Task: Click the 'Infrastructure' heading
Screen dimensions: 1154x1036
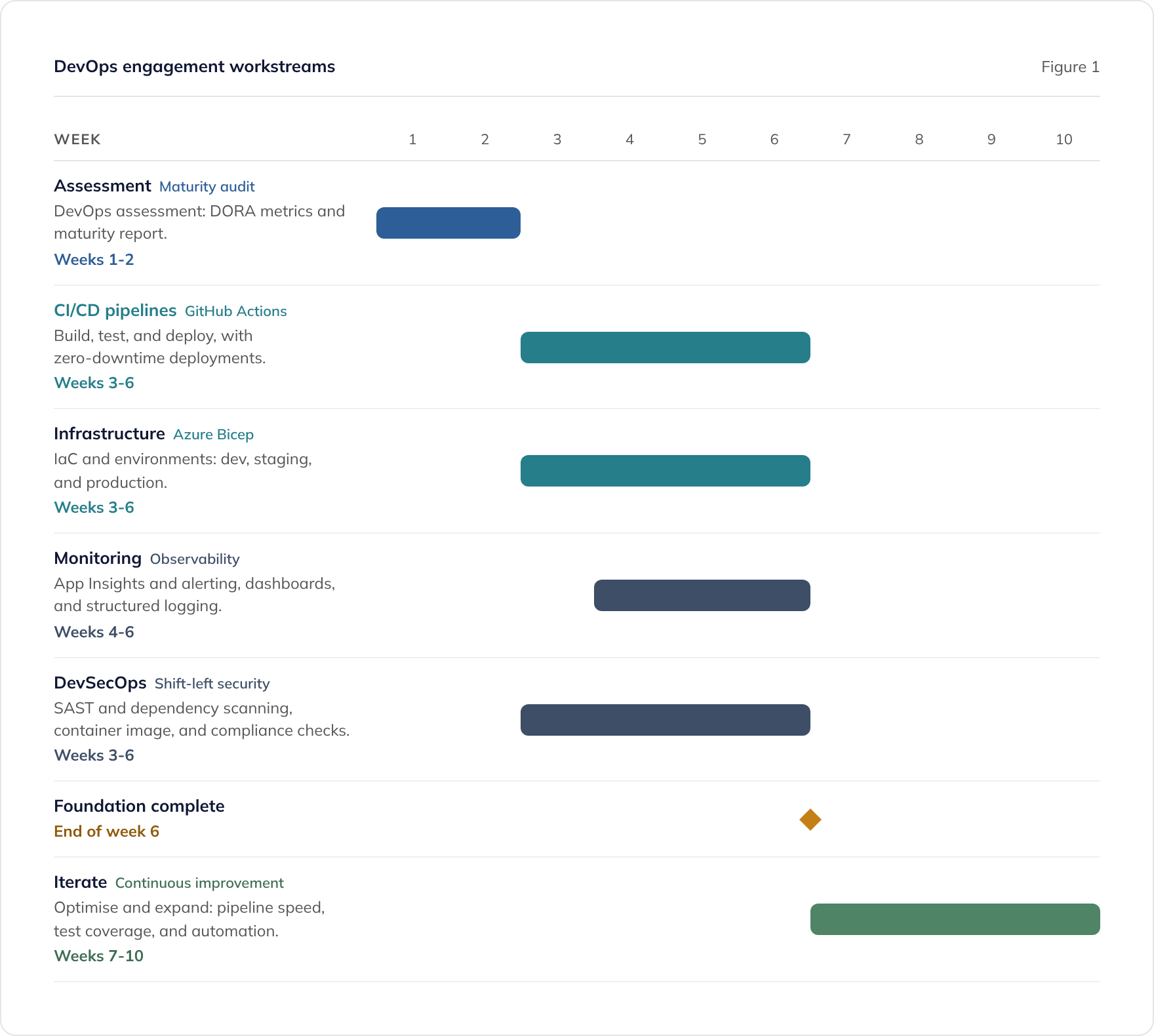Action: point(109,434)
